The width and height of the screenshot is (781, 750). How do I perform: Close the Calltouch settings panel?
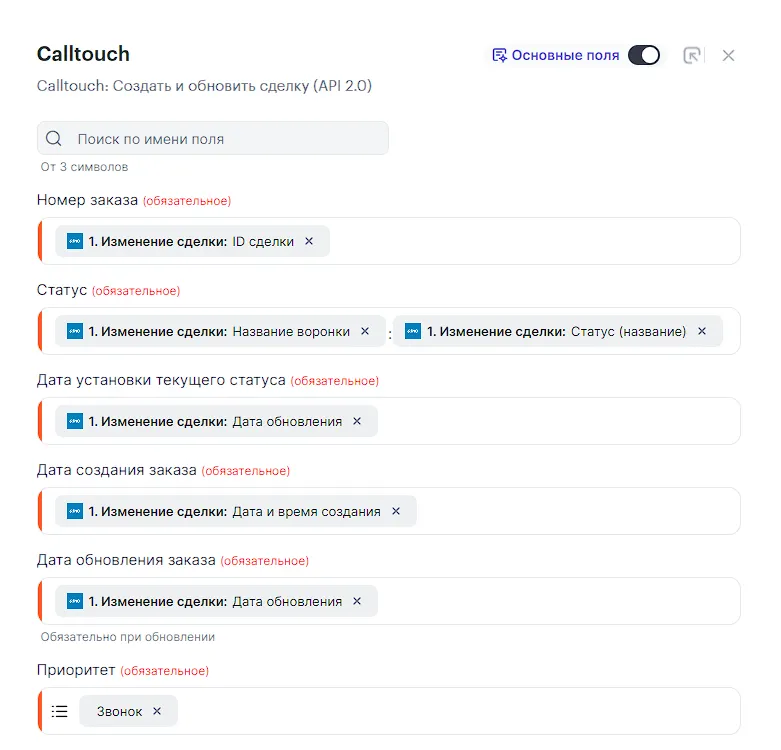click(728, 56)
